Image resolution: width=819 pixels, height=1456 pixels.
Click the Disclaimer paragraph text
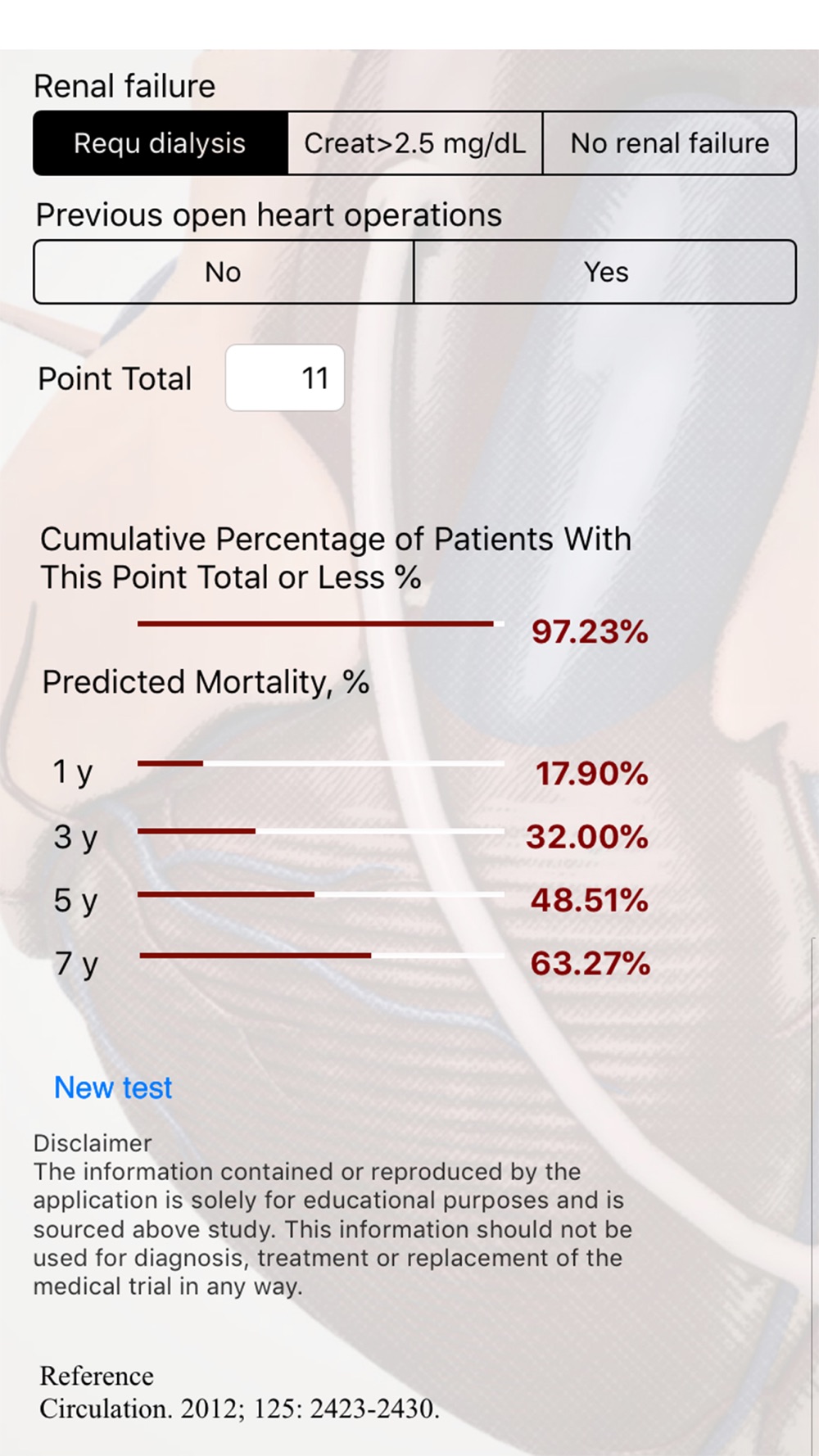click(x=332, y=1228)
